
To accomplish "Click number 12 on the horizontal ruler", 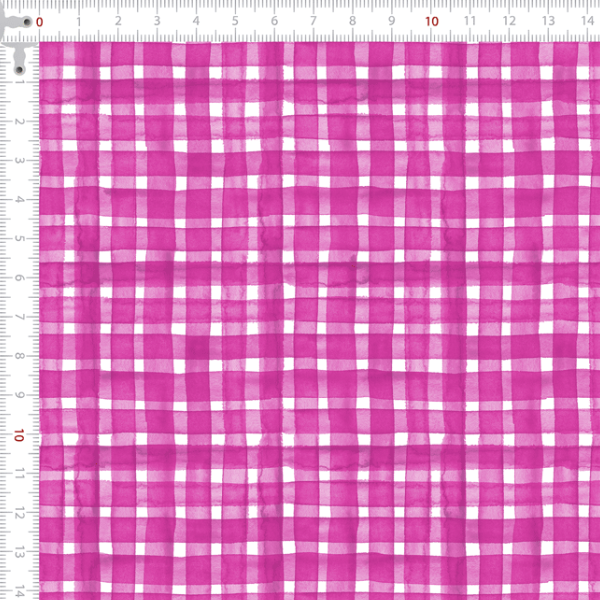I will tap(509, 21).
